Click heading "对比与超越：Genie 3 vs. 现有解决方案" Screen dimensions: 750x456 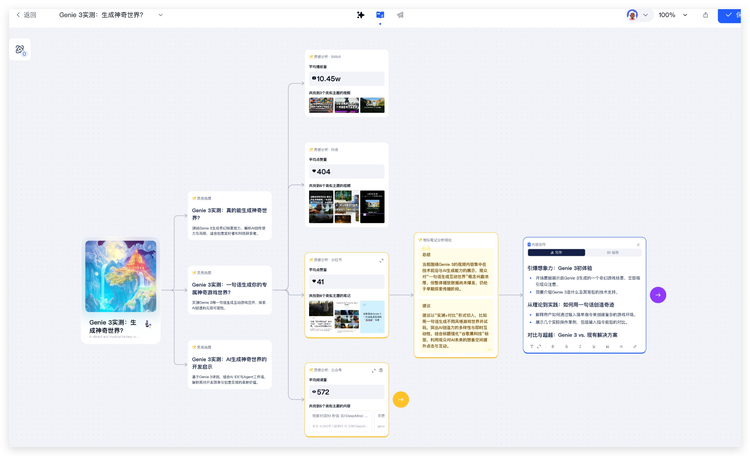tap(572, 335)
